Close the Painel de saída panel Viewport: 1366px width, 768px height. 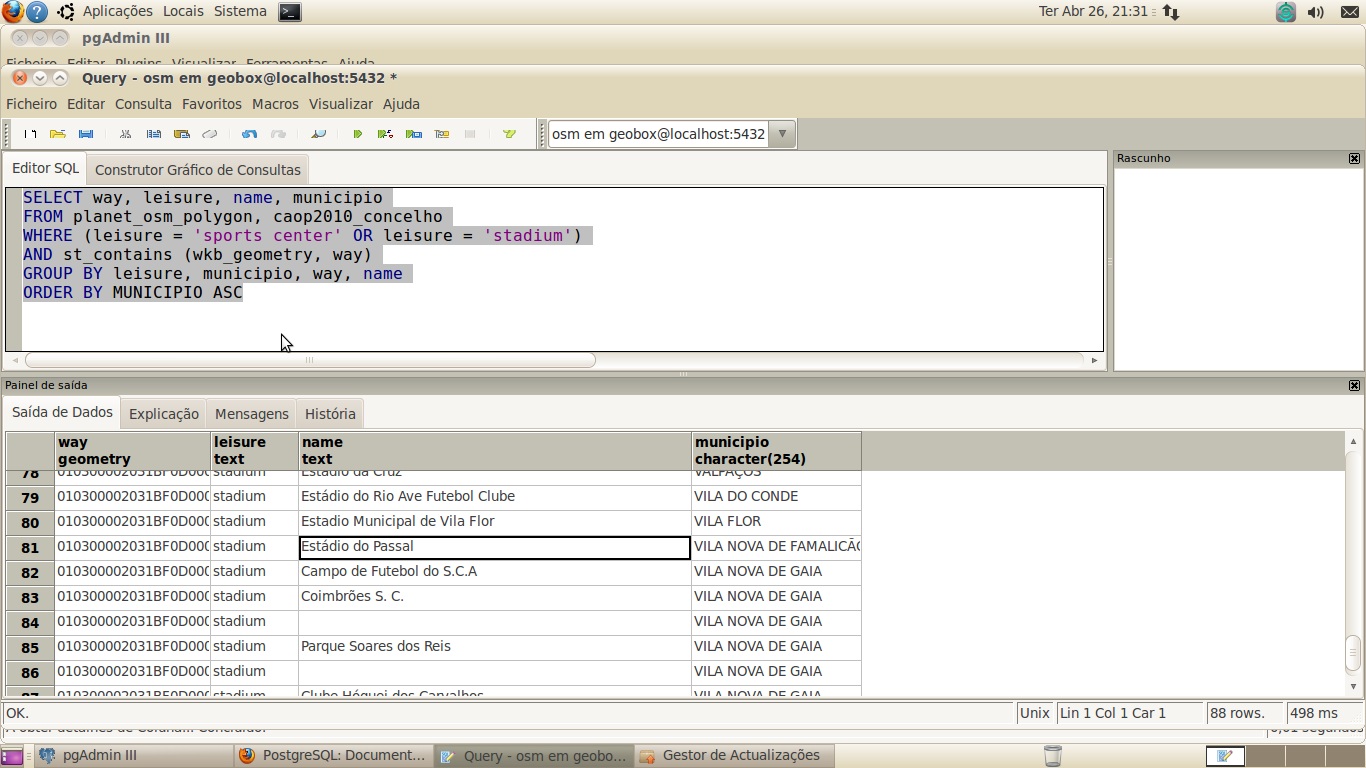1354,385
